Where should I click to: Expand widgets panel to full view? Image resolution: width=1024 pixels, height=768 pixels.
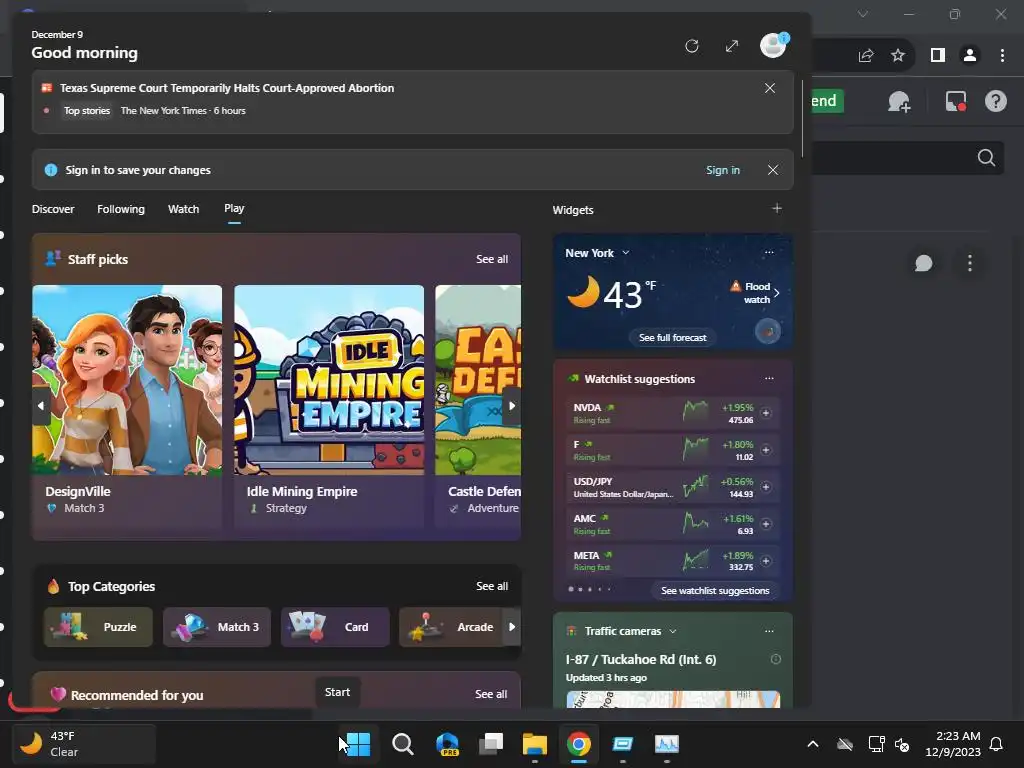(x=731, y=46)
